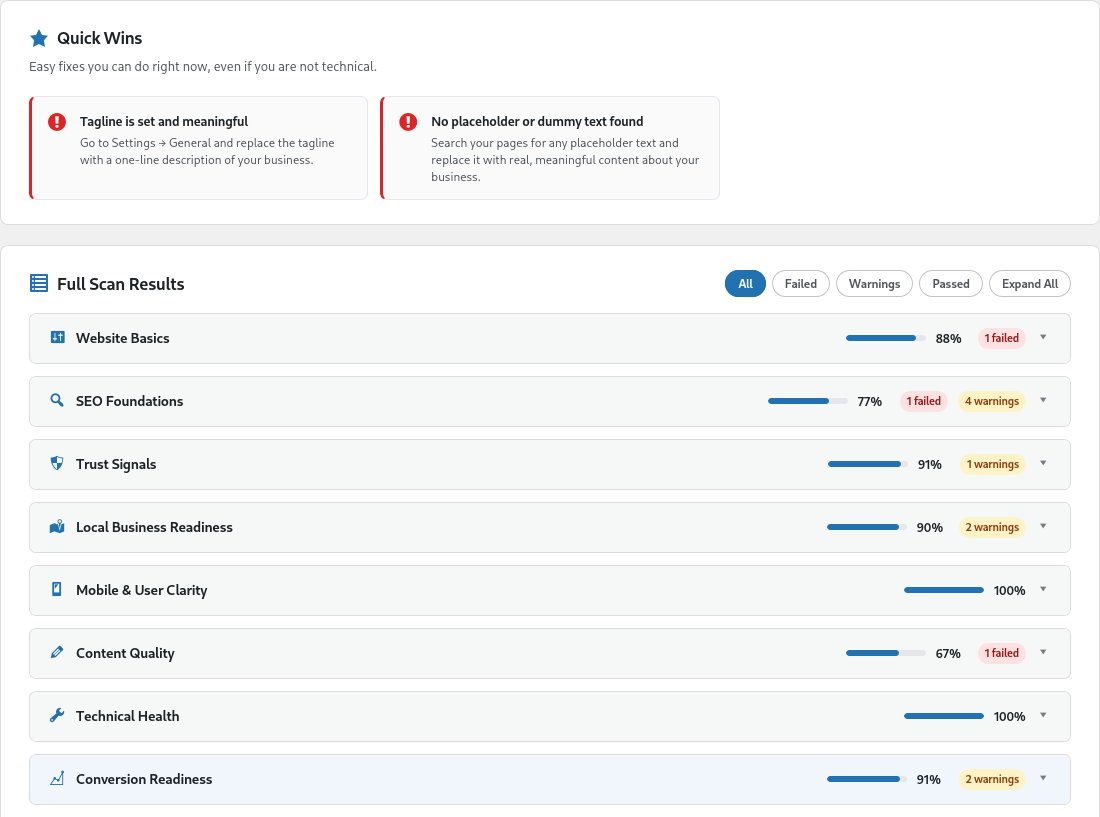This screenshot has width=1100, height=817.
Task: Click the Full Scan Results heading
Action: coord(121,284)
